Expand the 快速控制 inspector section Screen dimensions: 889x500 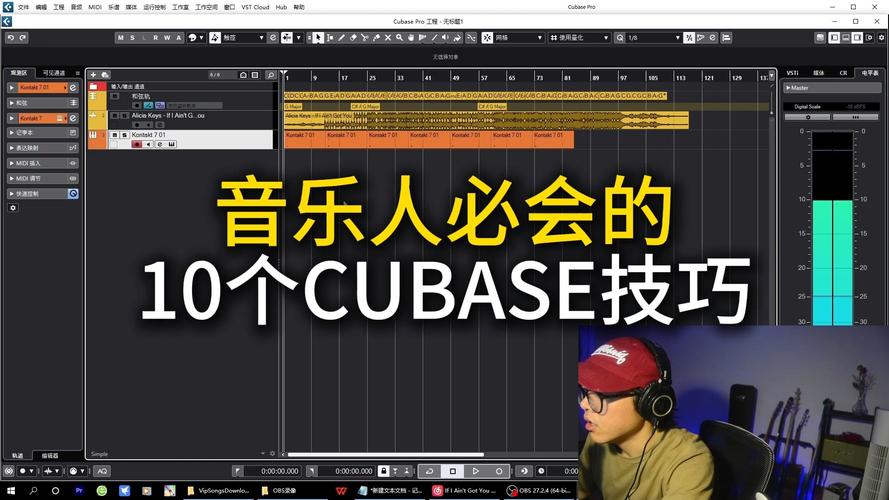tap(11, 194)
